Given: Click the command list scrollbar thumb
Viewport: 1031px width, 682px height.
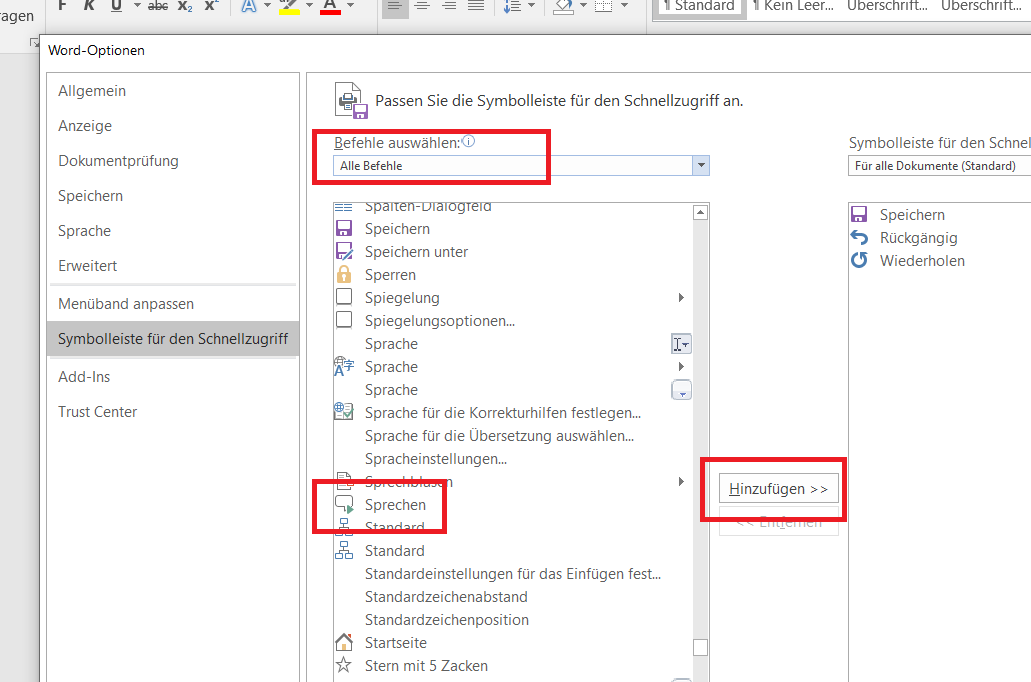Looking at the screenshot, I should pos(700,648).
